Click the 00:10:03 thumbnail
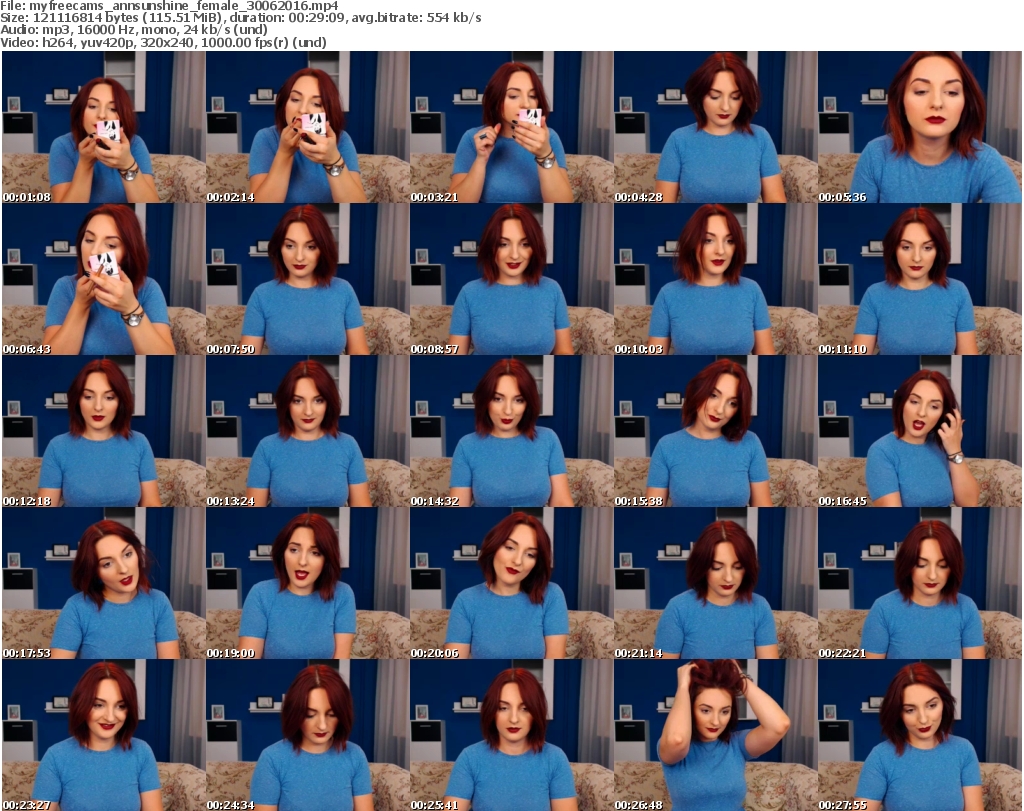This screenshot has width=1024, height=811. pos(716,279)
